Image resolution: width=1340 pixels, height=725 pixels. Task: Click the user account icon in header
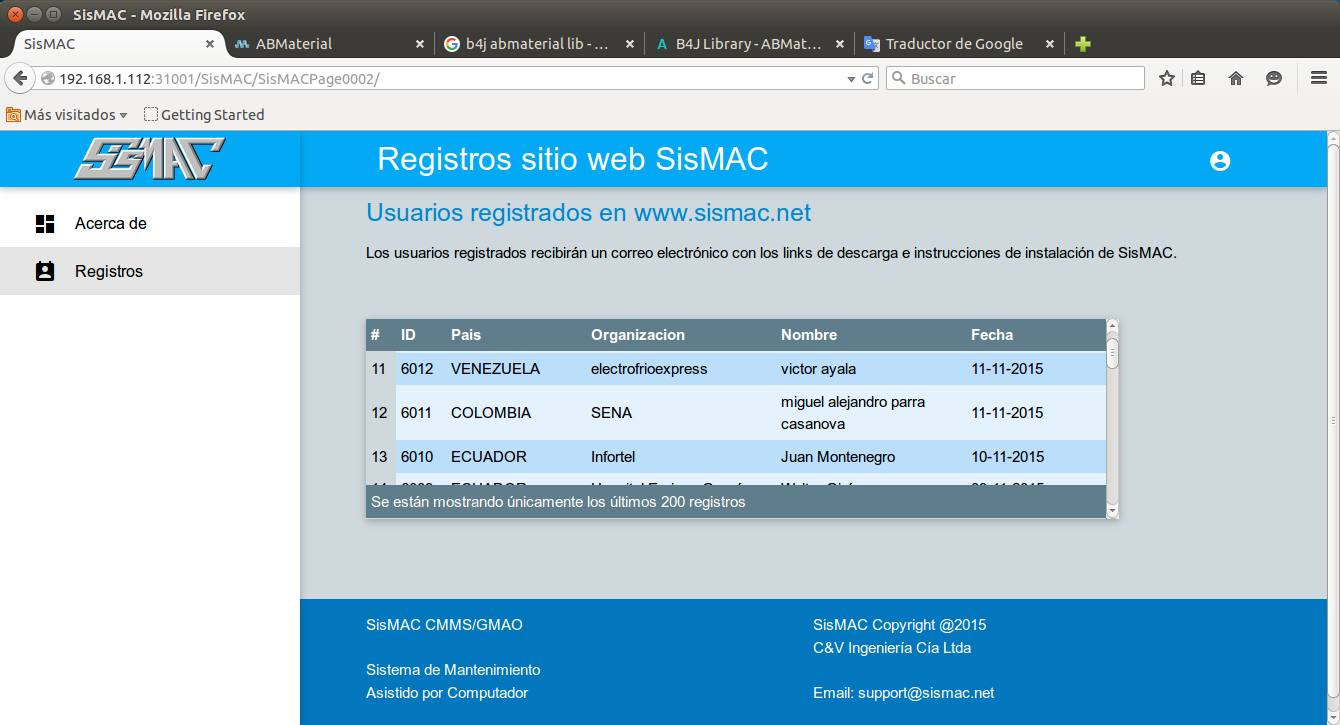click(1219, 161)
